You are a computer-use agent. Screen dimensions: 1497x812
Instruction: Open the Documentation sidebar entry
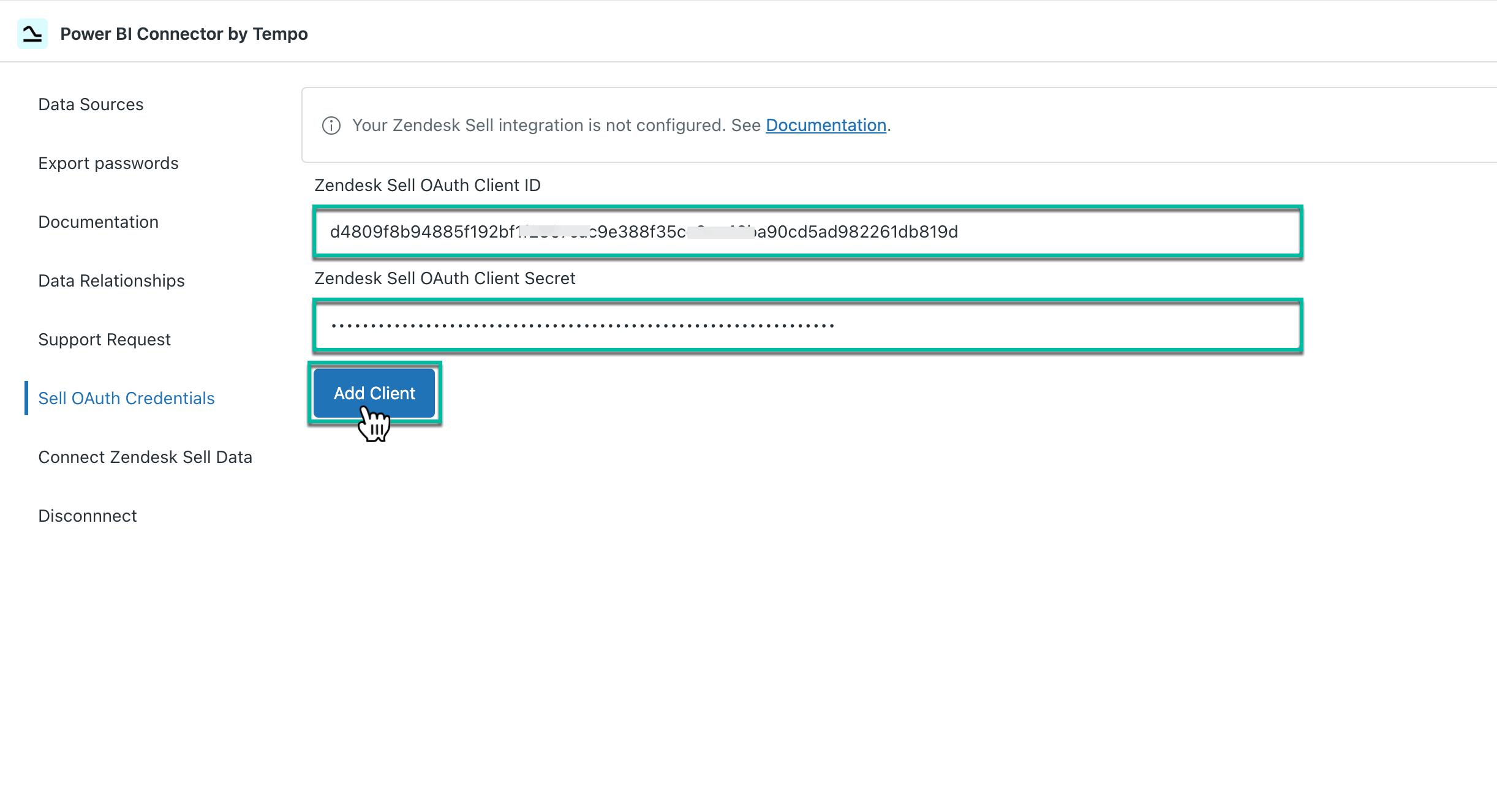tap(99, 222)
